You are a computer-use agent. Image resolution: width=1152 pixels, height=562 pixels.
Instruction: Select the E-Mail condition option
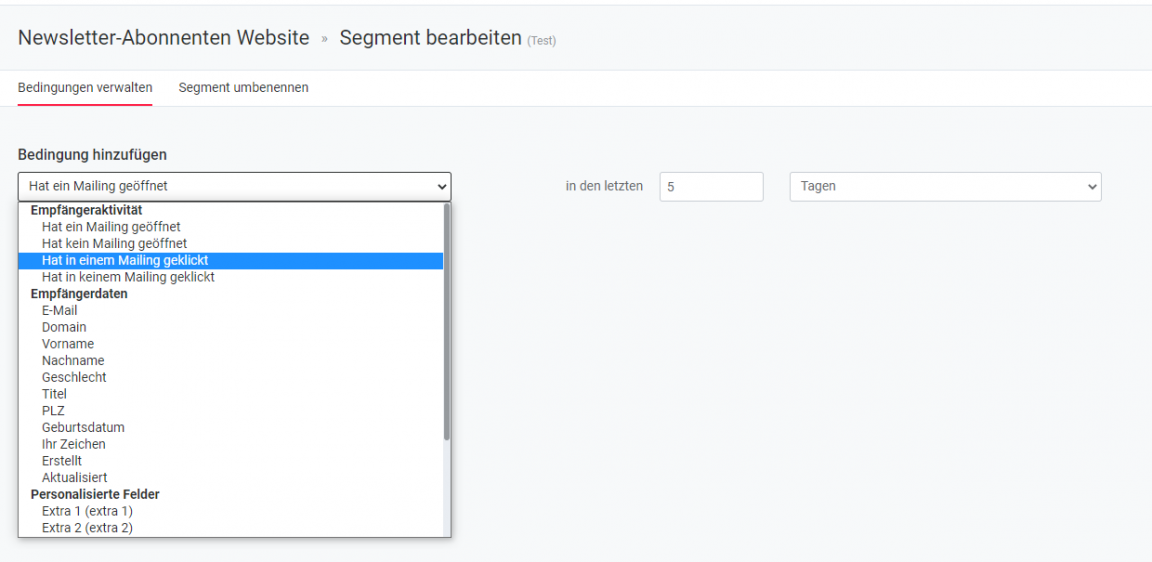[x=59, y=311]
